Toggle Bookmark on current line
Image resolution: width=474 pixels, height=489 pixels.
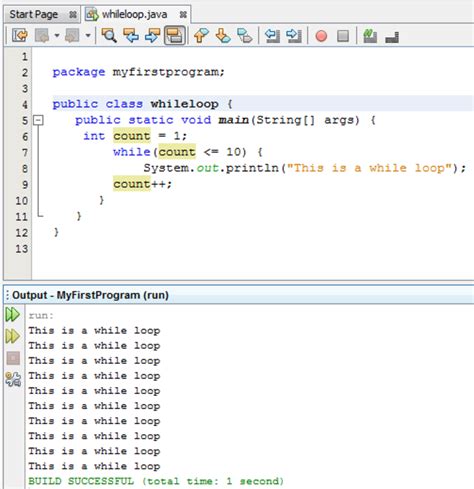245,35
